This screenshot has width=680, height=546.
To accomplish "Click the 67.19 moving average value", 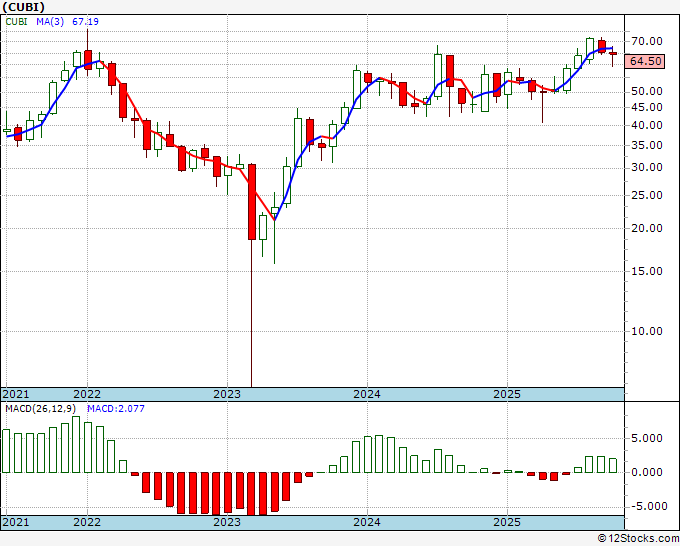I will coord(85,21).
